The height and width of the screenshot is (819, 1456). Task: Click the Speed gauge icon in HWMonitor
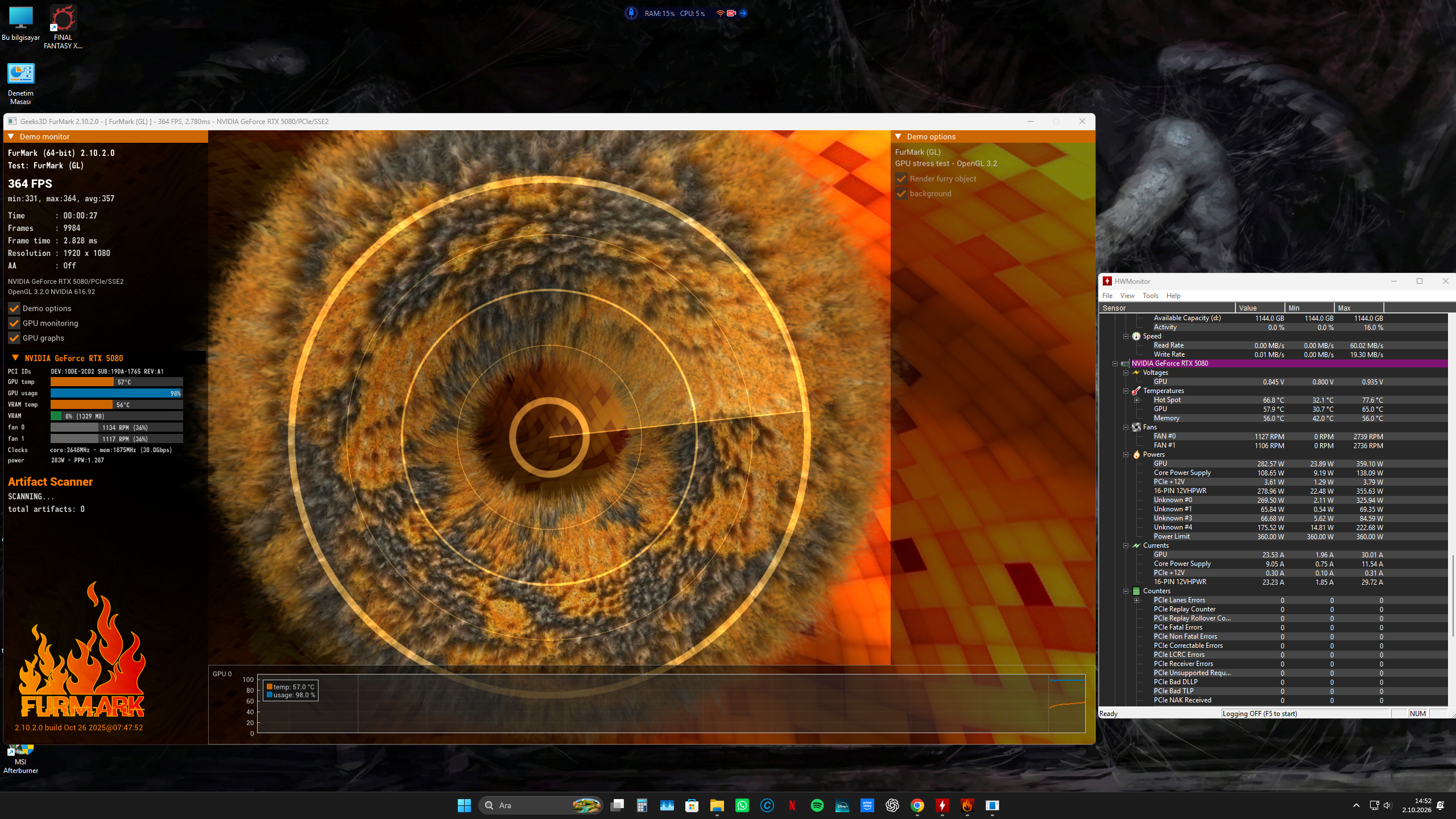point(1136,336)
